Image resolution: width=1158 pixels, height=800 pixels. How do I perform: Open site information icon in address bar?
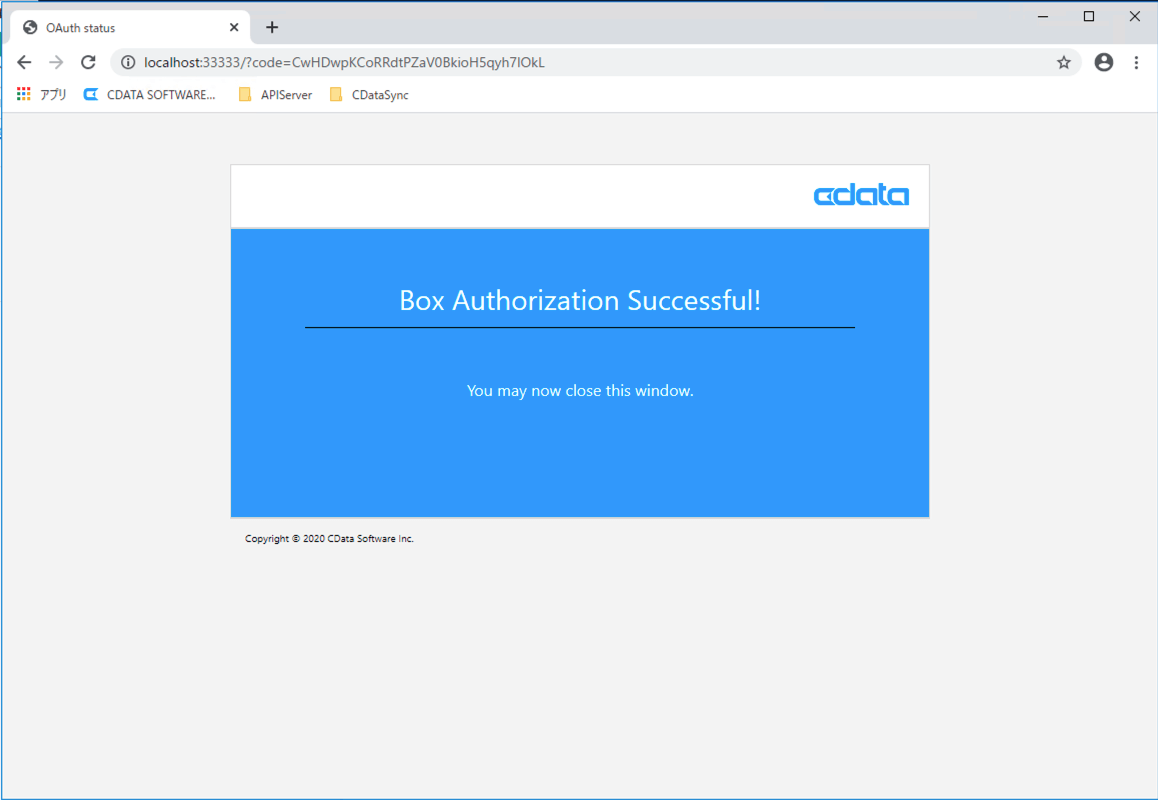(x=128, y=62)
